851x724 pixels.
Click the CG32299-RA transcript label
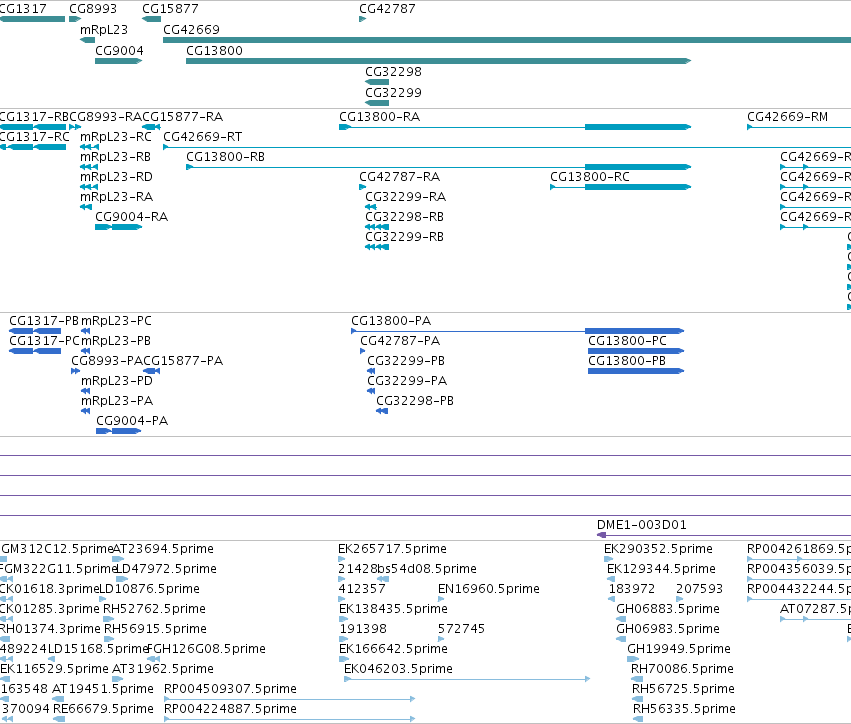click(405, 196)
